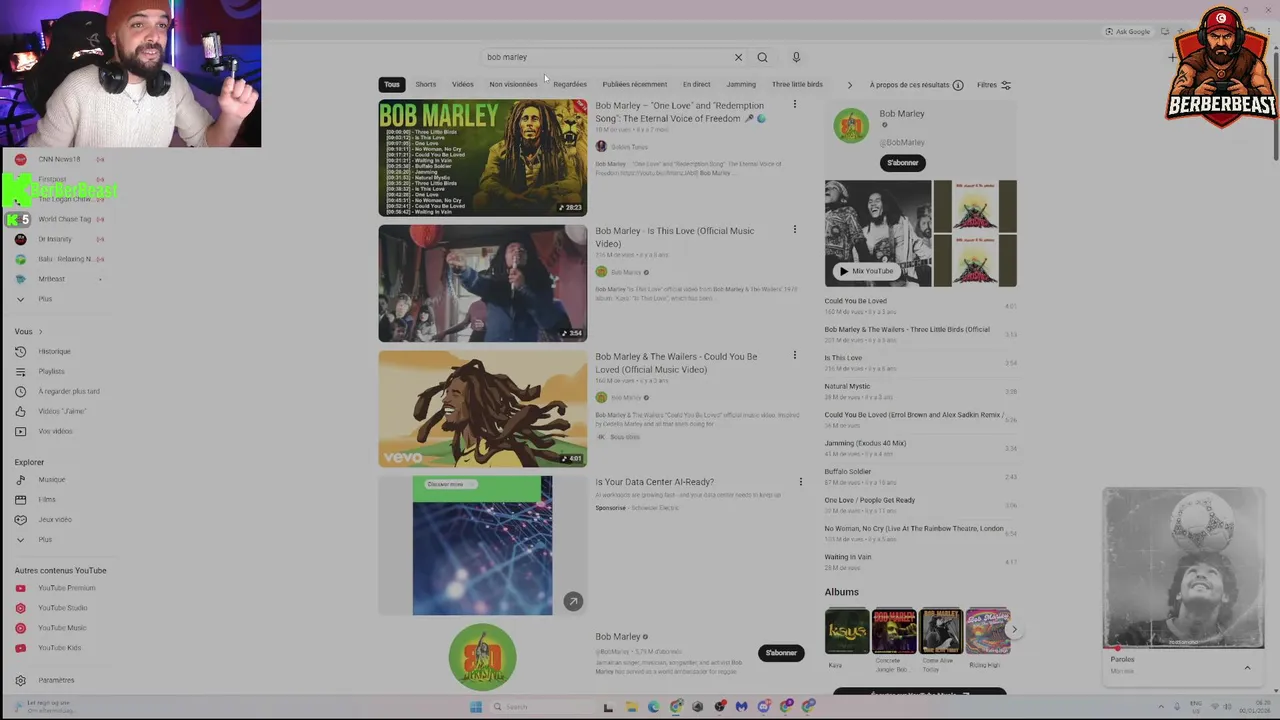Open File Explorer from the taskbar
The image size is (1280, 720).
click(631, 707)
